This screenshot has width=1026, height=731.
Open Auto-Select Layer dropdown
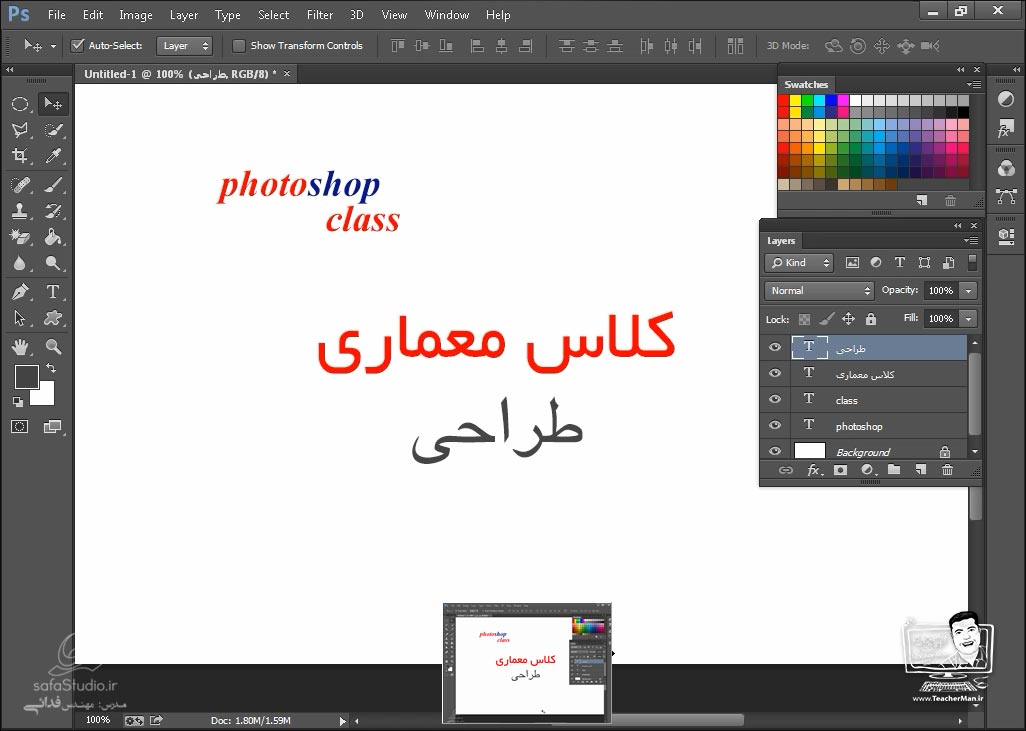185,46
